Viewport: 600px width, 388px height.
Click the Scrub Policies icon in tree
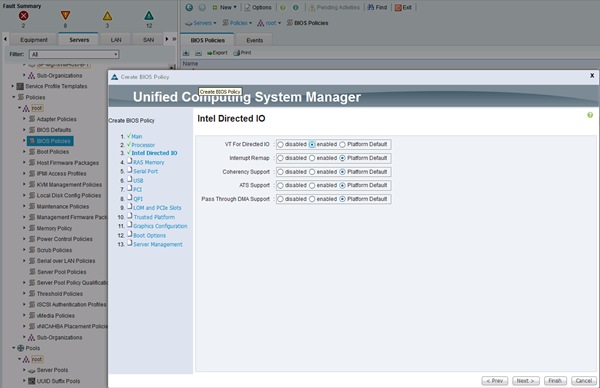coord(33,250)
